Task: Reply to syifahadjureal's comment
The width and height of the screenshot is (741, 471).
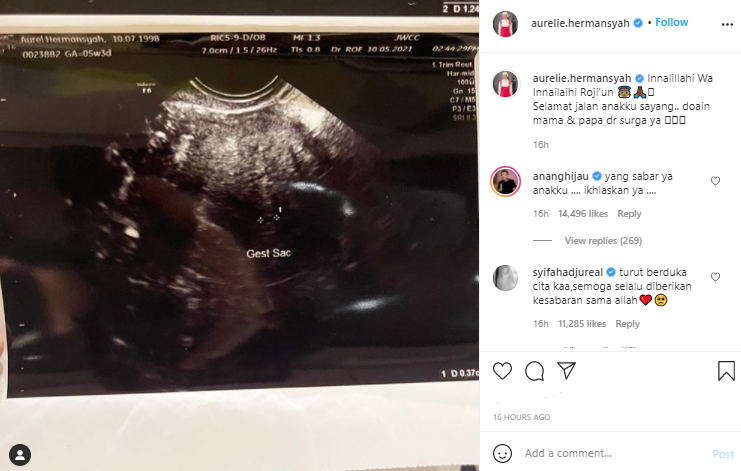Action: click(627, 324)
